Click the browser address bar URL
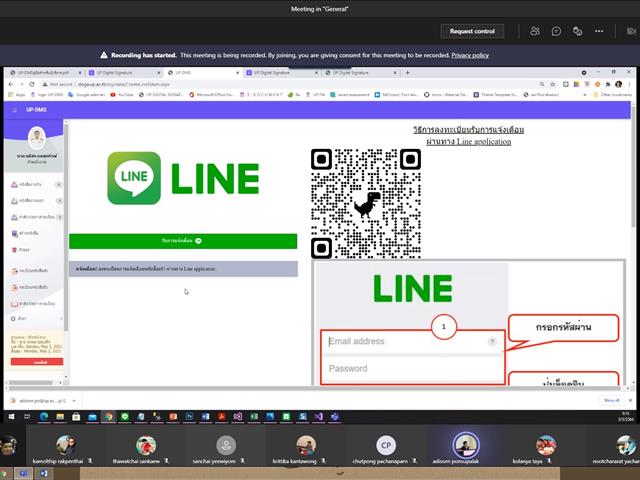 click(124, 84)
